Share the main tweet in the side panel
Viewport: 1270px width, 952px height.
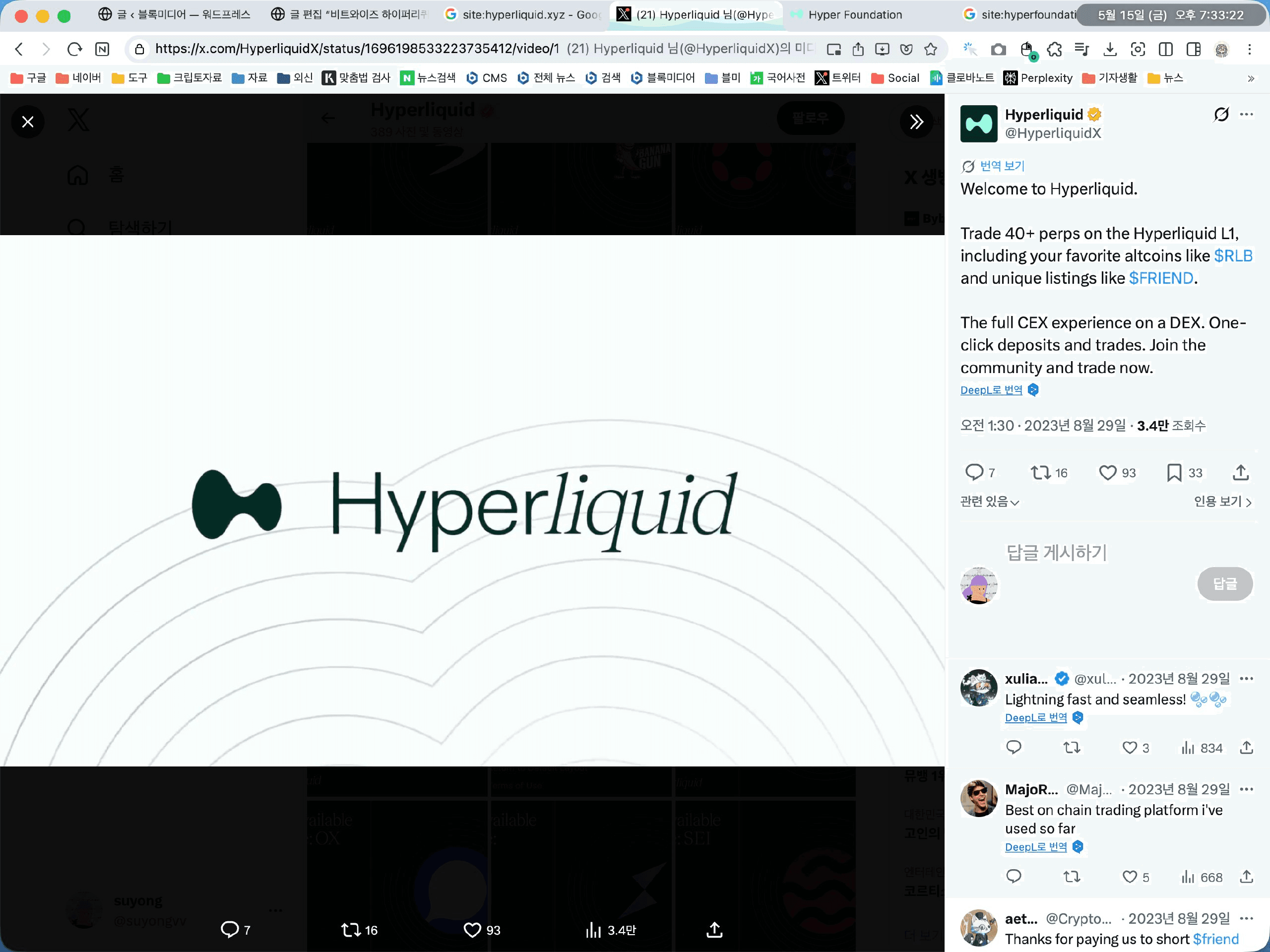pyautogui.click(x=1241, y=473)
